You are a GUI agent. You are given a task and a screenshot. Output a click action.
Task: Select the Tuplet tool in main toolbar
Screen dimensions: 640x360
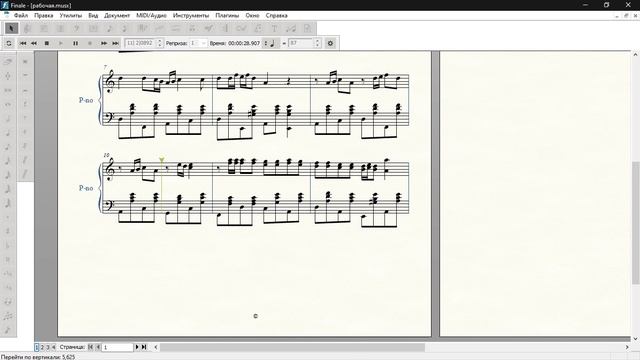[x=159, y=28]
